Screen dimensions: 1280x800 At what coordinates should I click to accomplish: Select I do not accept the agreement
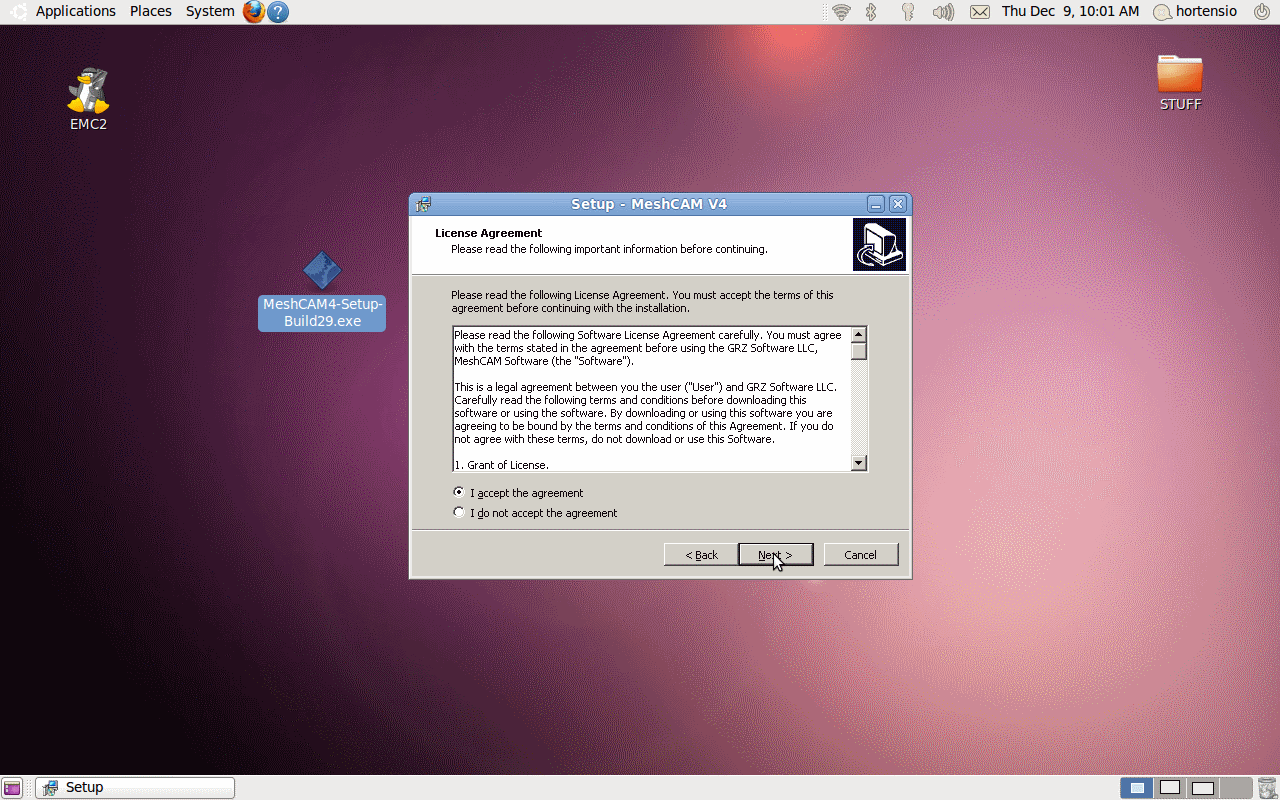(459, 512)
